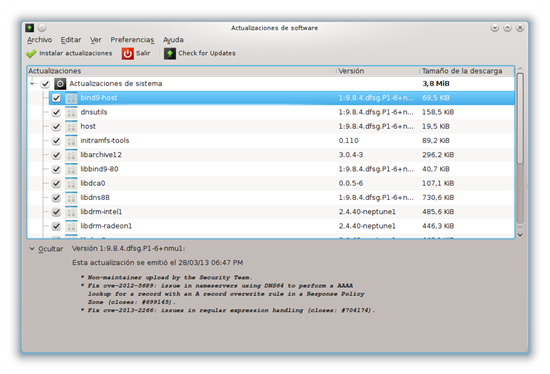Select the libdrm-radeon1 package name
Viewport: 550px width, 374px height.
106,226
